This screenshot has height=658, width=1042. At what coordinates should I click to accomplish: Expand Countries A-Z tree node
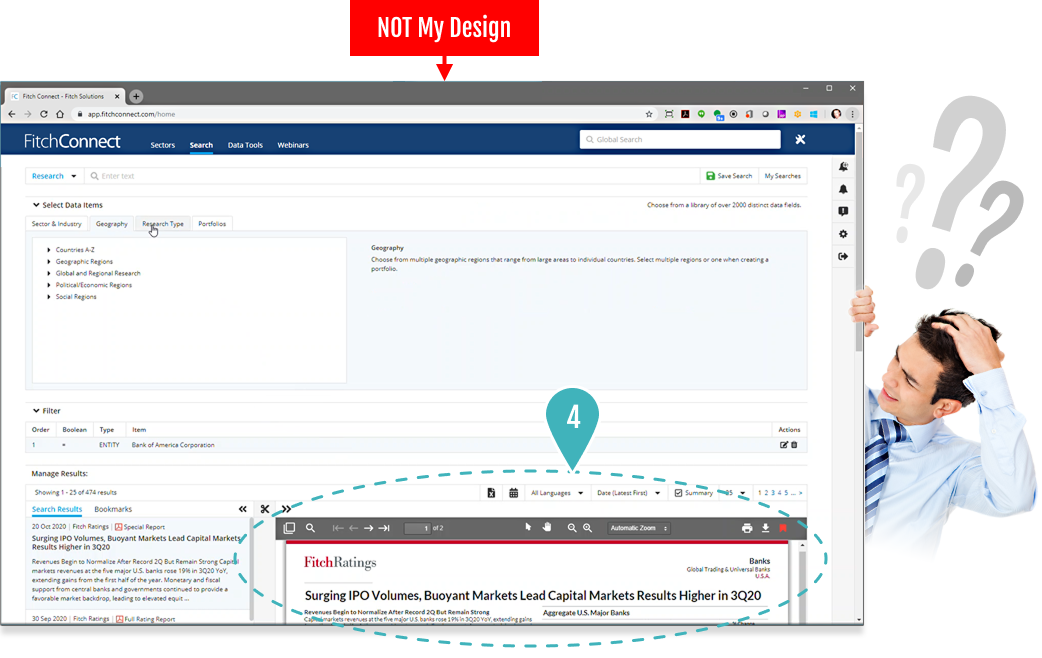(49, 251)
